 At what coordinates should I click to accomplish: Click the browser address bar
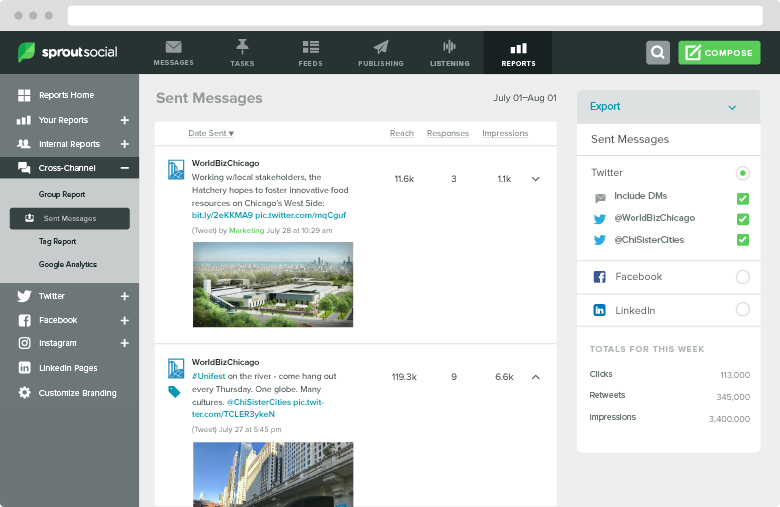pyautogui.click(x=415, y=15)
